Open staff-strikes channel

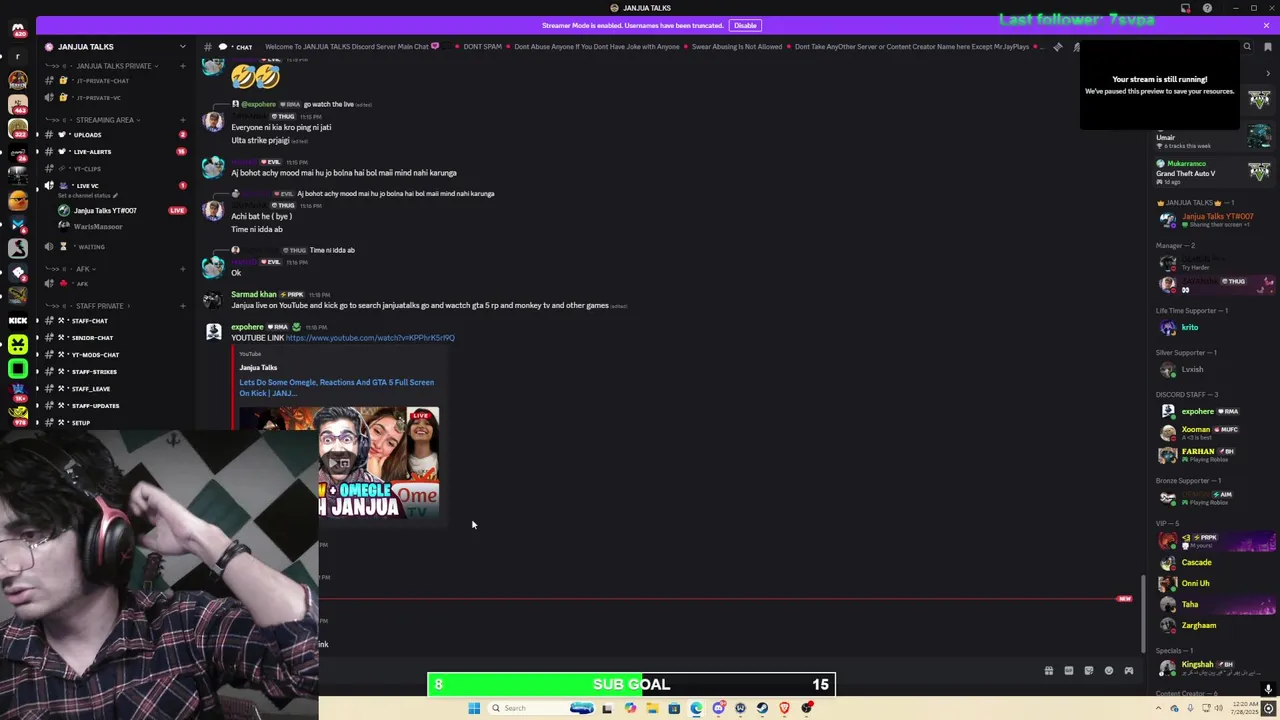(113, 372)
